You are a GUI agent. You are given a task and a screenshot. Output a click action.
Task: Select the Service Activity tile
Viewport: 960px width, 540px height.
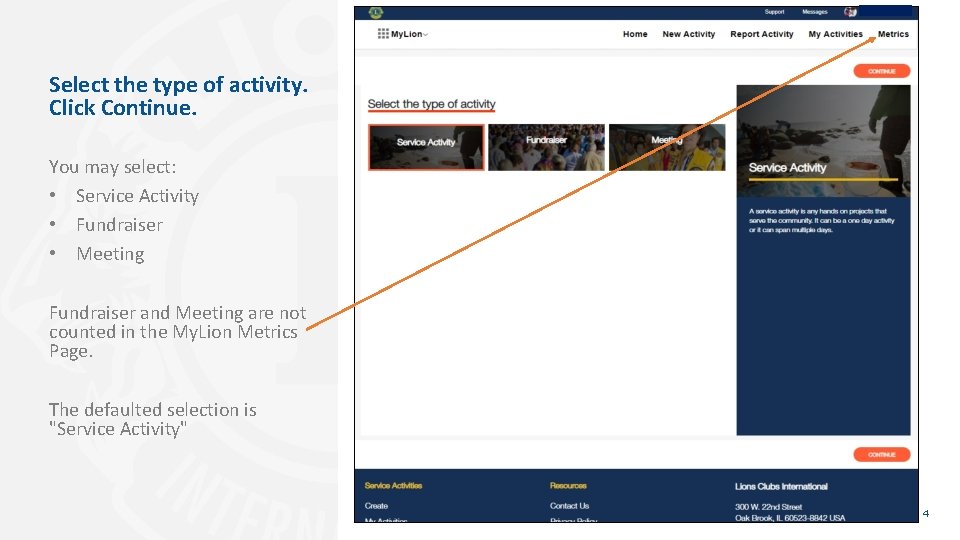coord(426,147)
